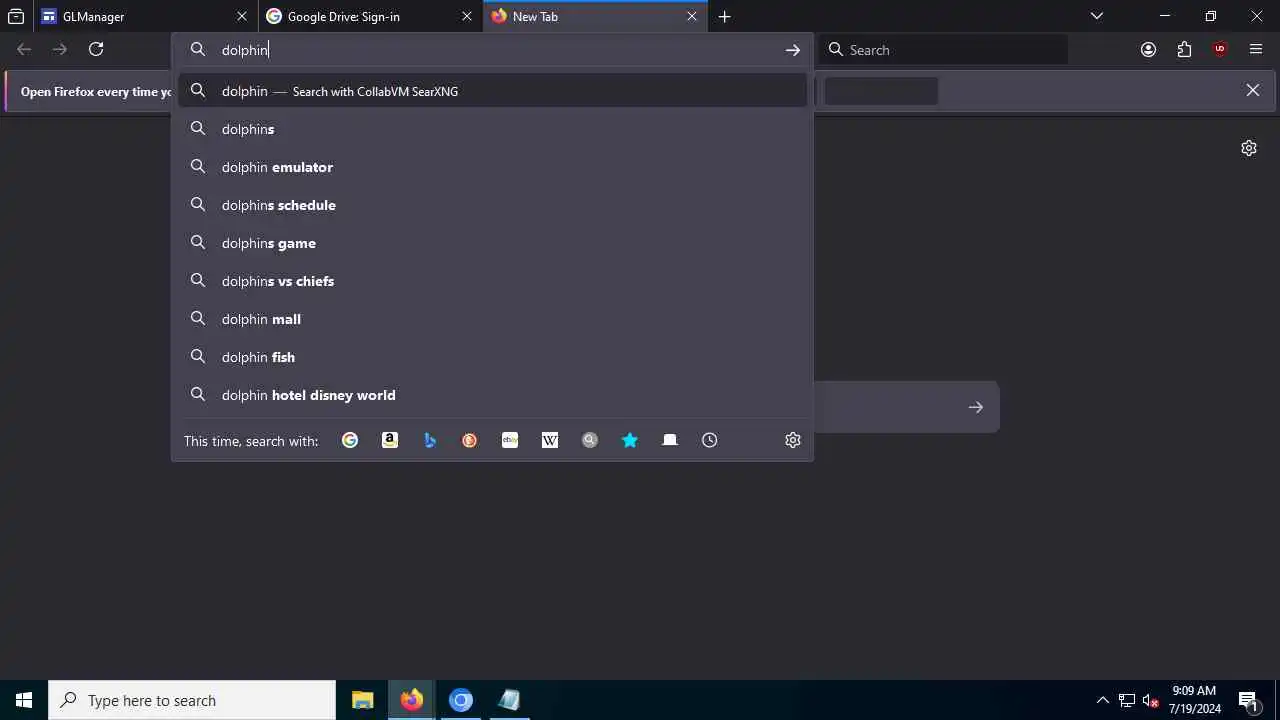Image resolution: width=1280 pixels, height=720 pixels.
Task: Search bookmarks via the star icon
Action: point(630,440)
